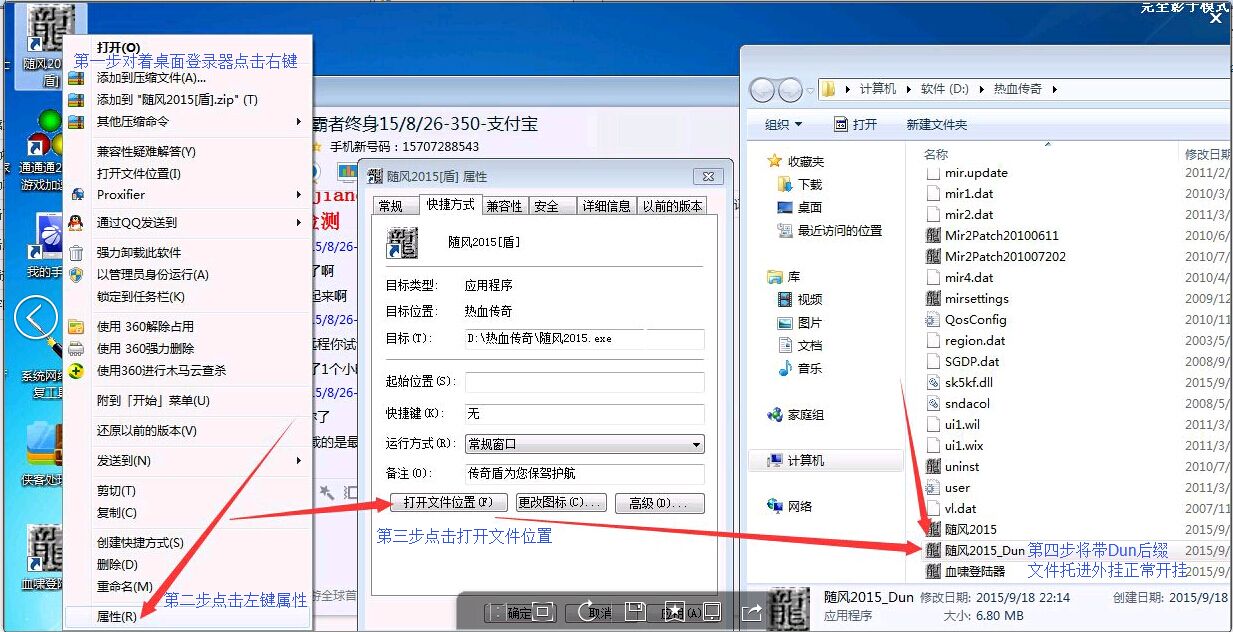Image resolution: width=1233 pixels, height=632 pixels.
Task: Click the 目标(T) path input field
Action: [x=585, y=339]
